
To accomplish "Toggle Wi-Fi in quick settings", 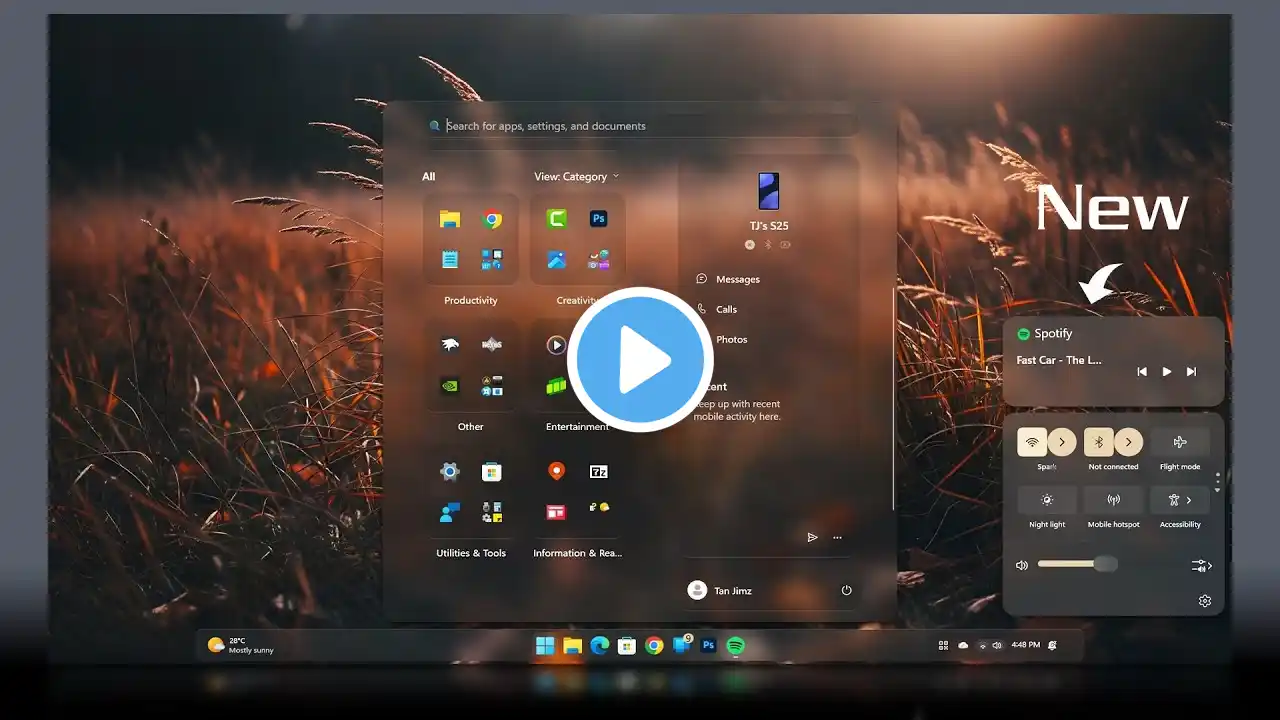I will click(1032, 442).
